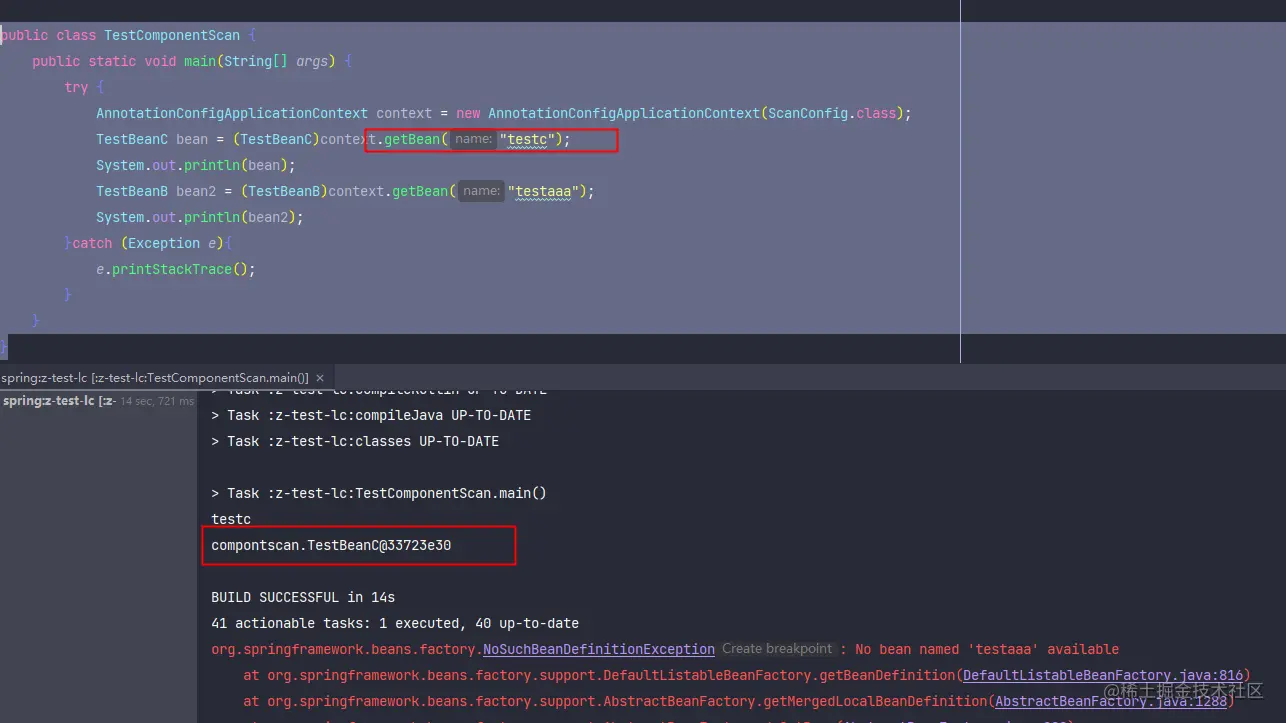Click BUILD SUCCESSFUL in 14s line
1286x723 pixels.
click(303, 597)
